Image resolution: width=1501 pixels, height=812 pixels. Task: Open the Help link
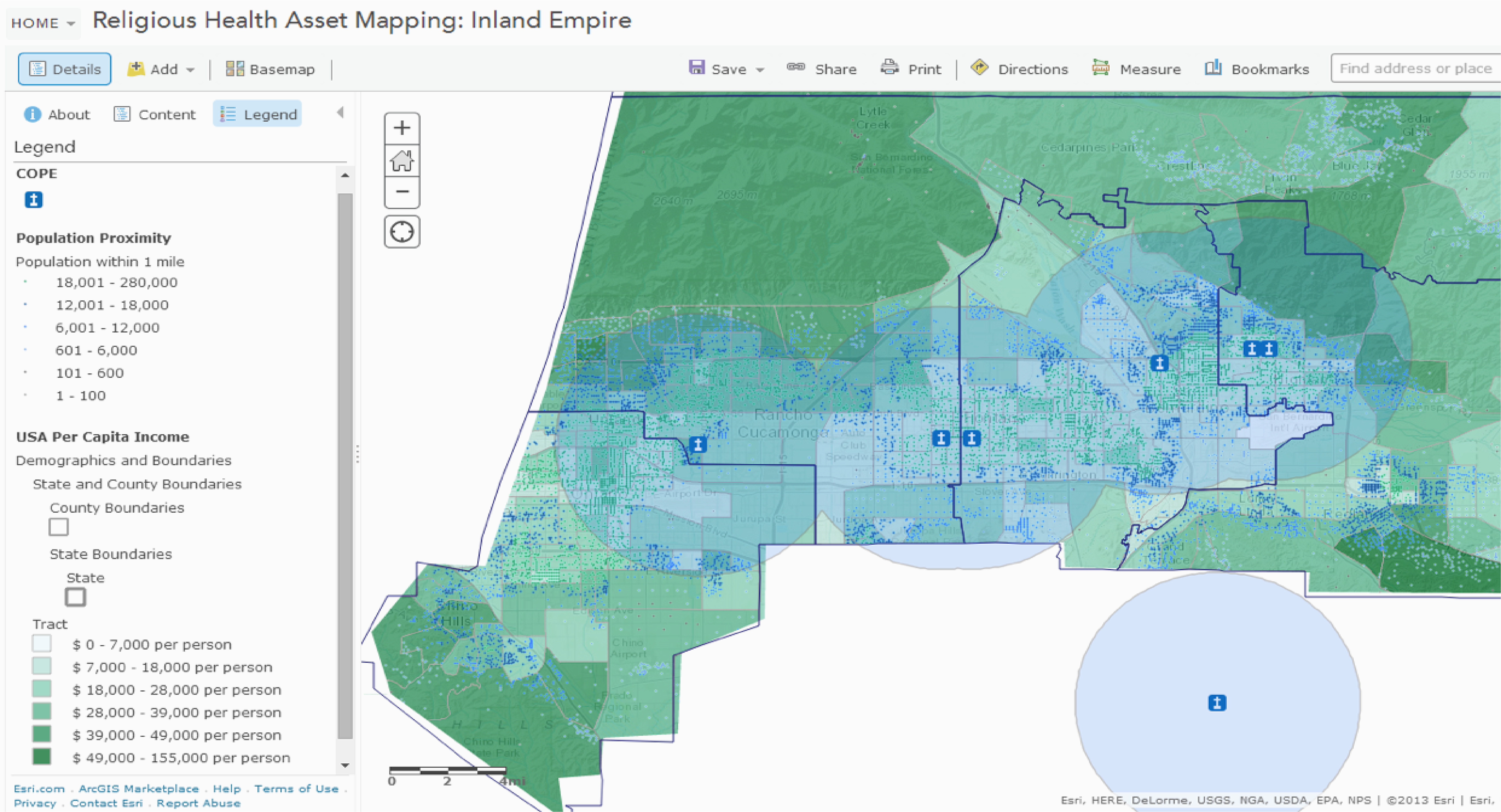[227, 789]
